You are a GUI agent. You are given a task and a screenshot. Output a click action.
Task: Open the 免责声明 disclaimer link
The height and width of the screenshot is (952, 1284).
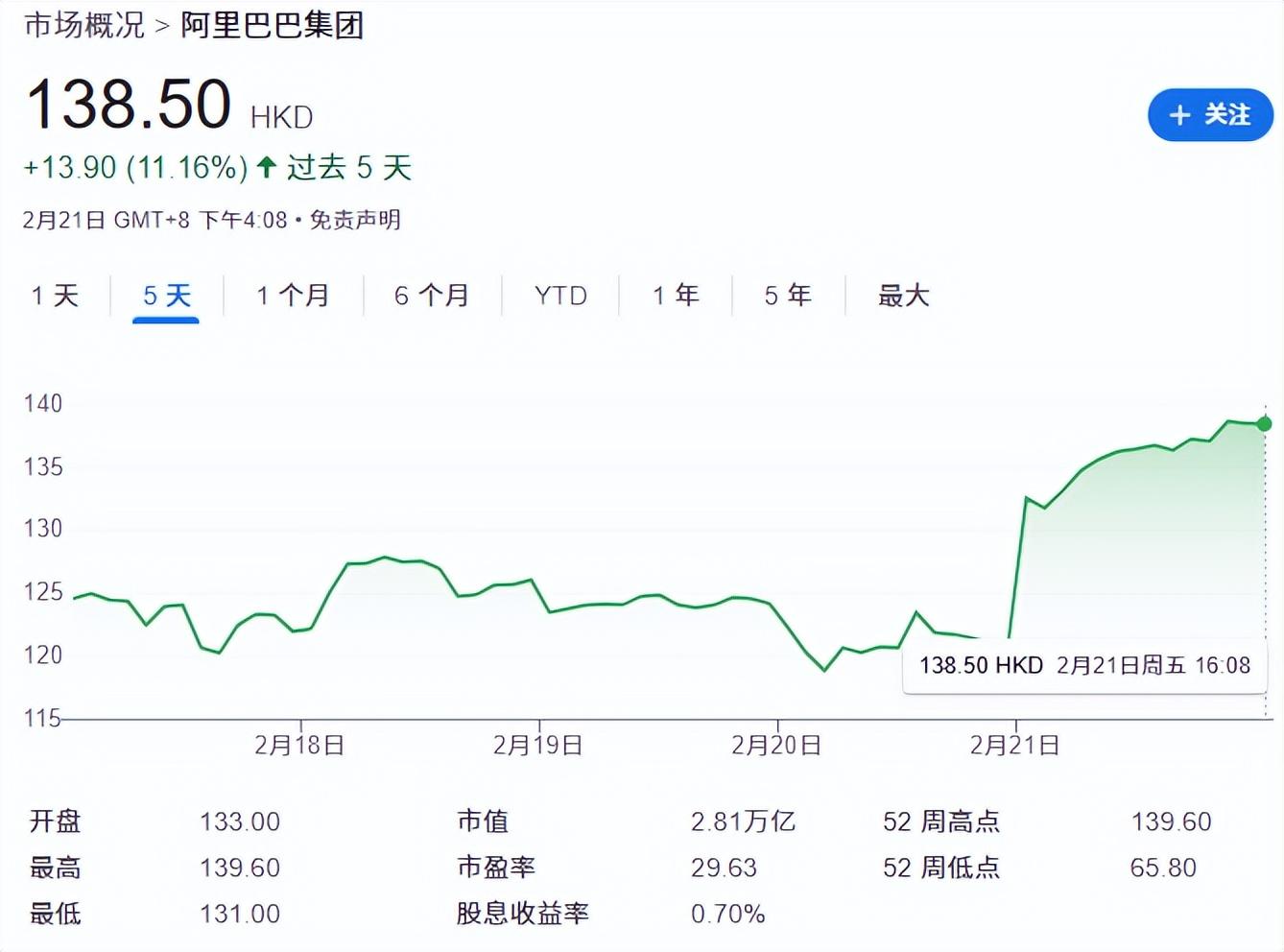tap(354, 221)
